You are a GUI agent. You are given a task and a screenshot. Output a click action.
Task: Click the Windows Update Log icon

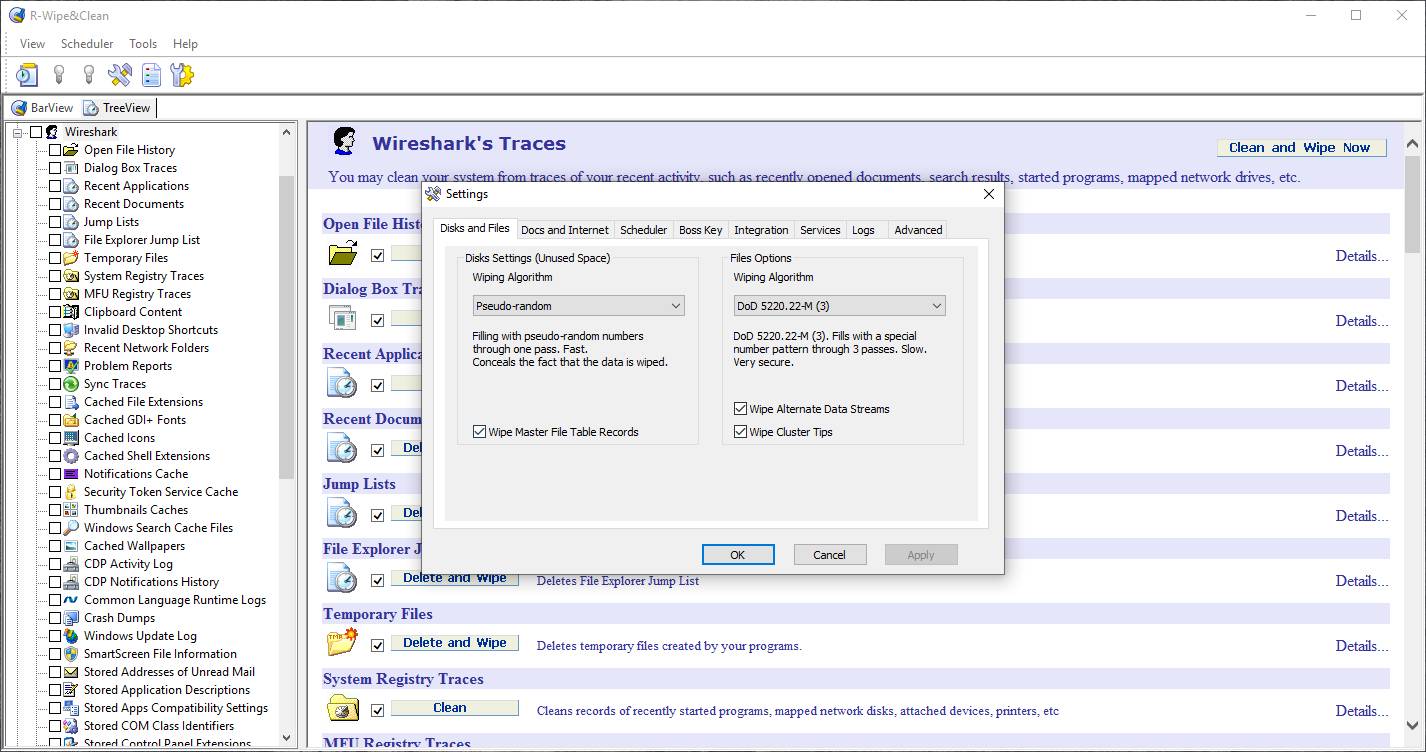click(71, 636)
